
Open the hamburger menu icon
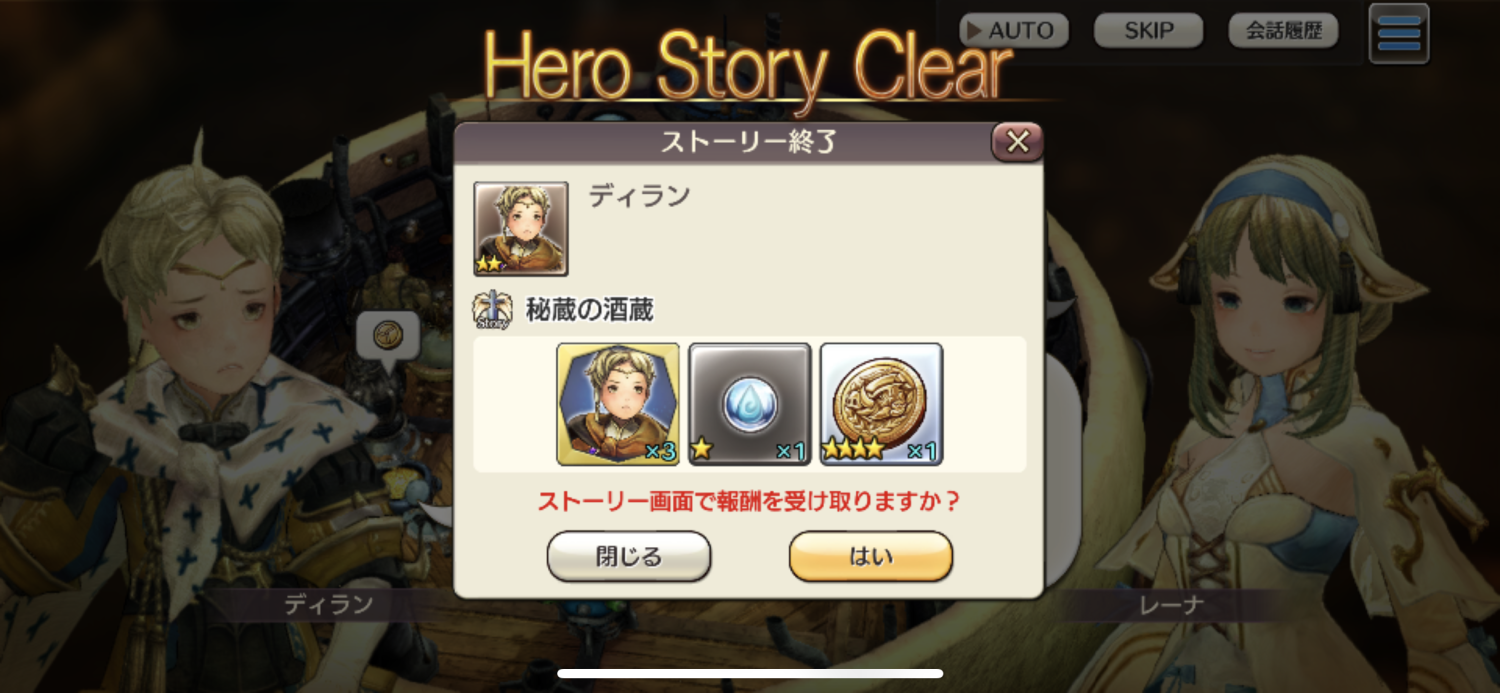pyautogui.click(x=1398, y=34)
